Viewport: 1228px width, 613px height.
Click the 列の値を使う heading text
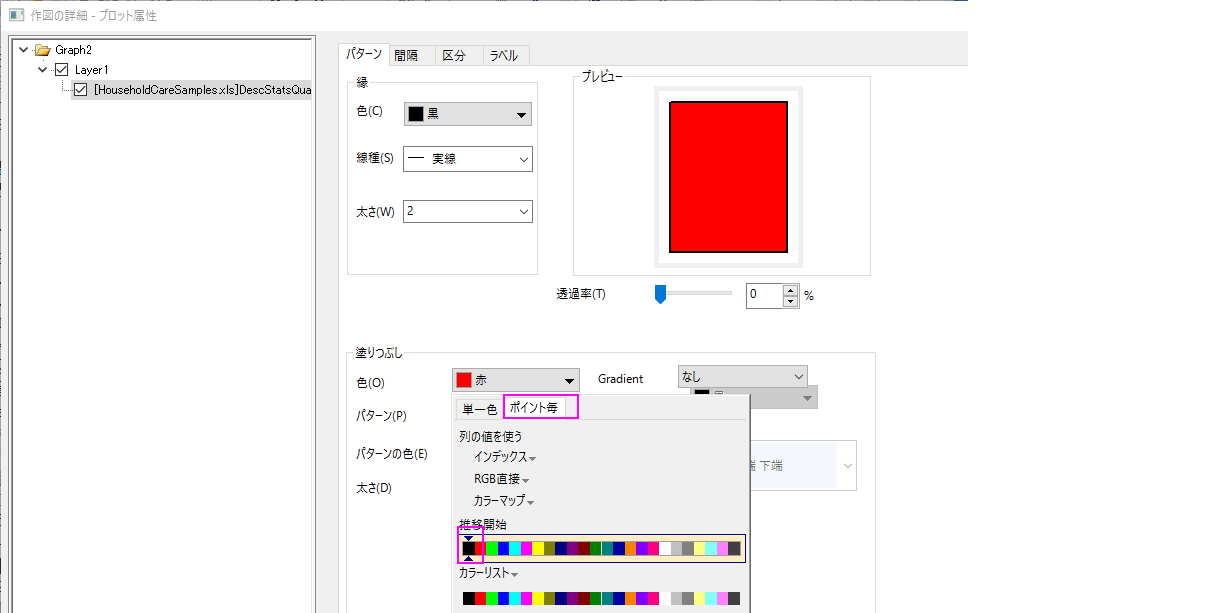[x=491, y=436]
